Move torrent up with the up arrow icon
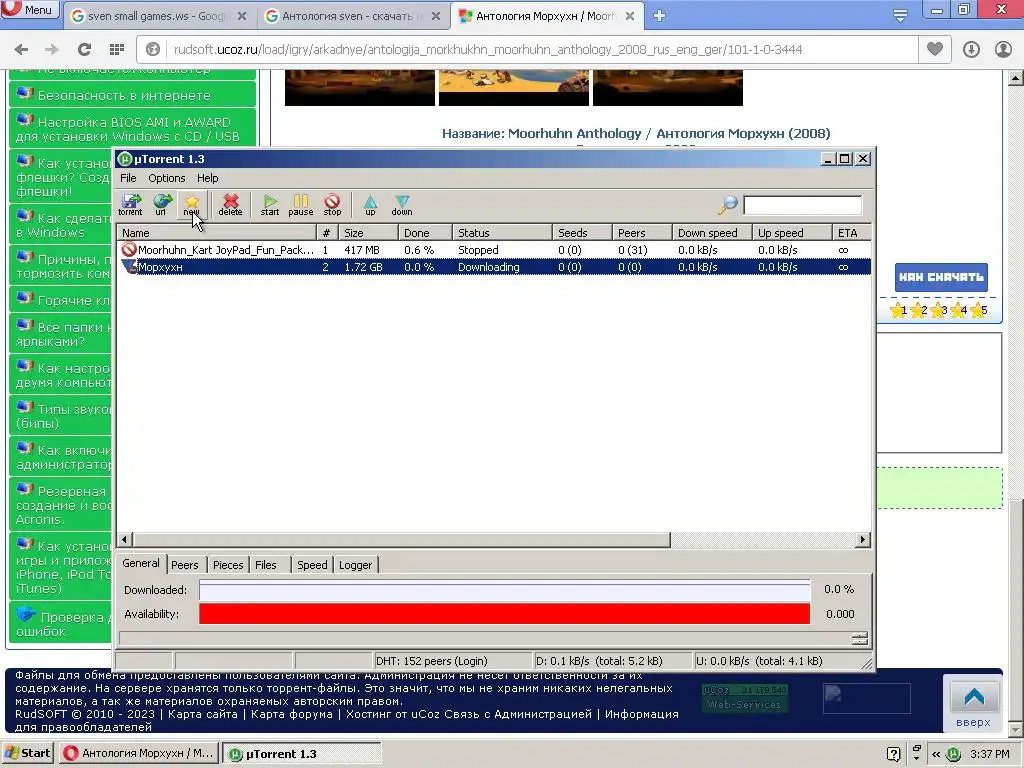This screenshot has height=768, width=1024. click(370, 204)
